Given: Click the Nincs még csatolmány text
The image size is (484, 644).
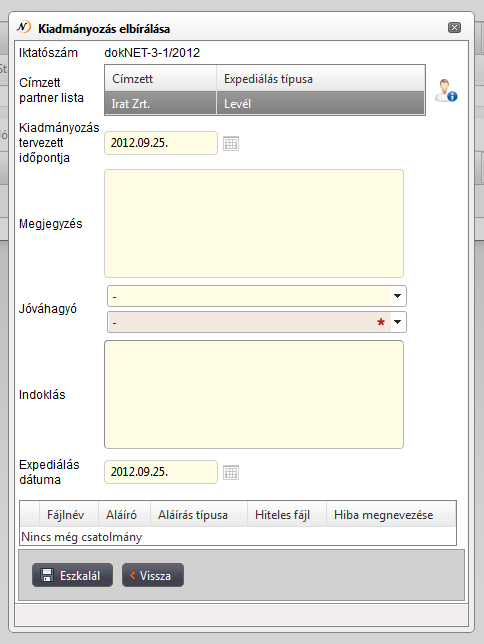Looking at the screenshot, I should point(81,537).
